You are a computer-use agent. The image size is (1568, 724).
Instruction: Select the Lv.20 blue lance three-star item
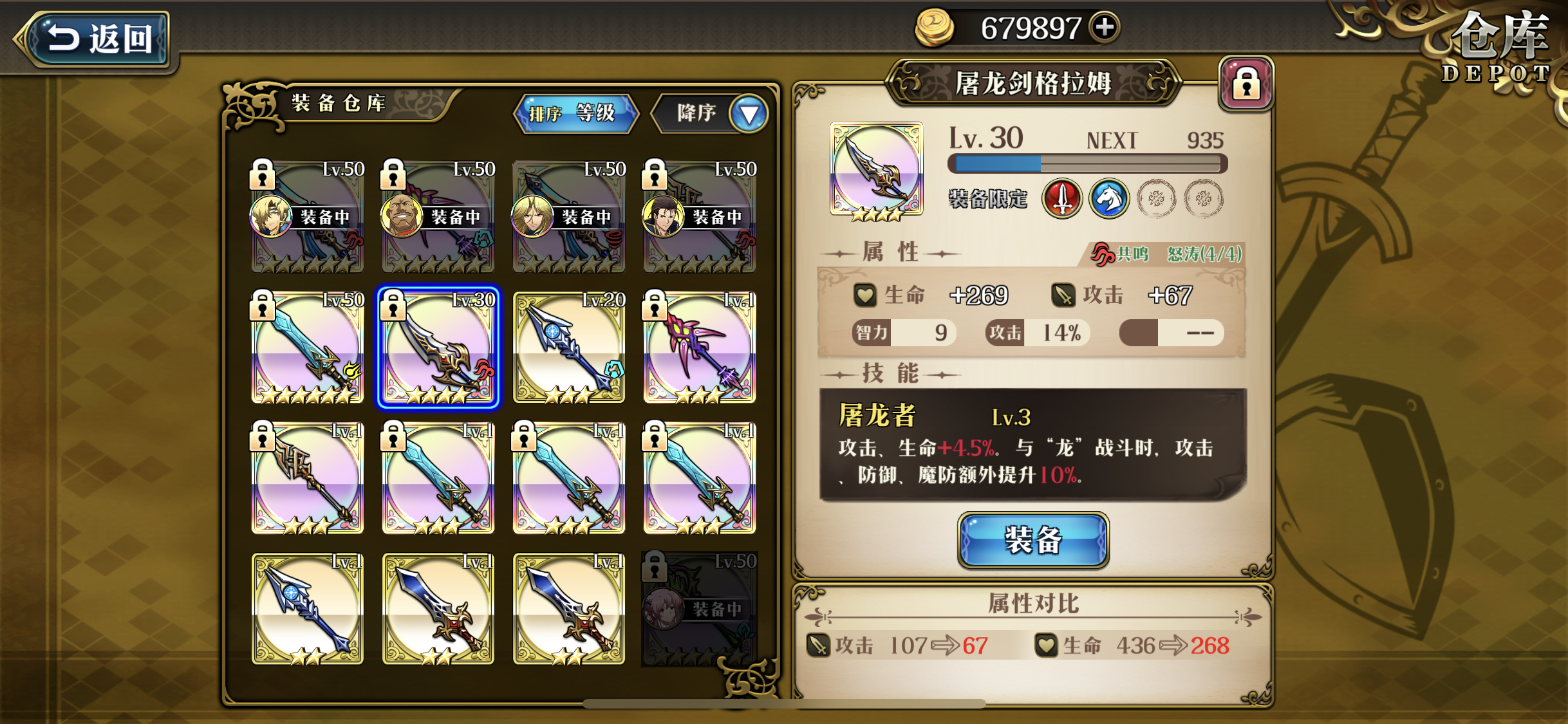point(569,348)
